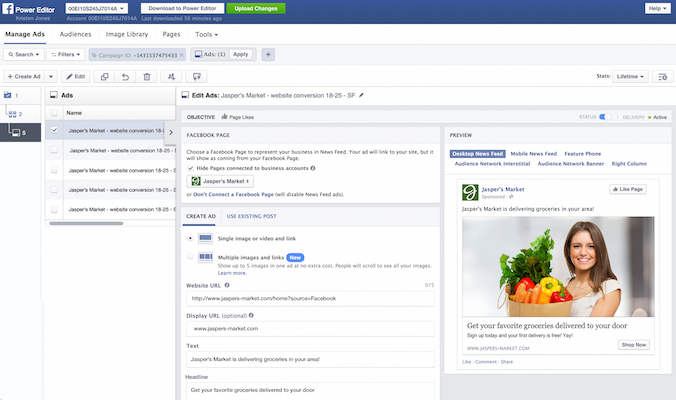This screenshot has height=400, width=676.
Task: Click Download to Power Editor
Action: [182, 8]
